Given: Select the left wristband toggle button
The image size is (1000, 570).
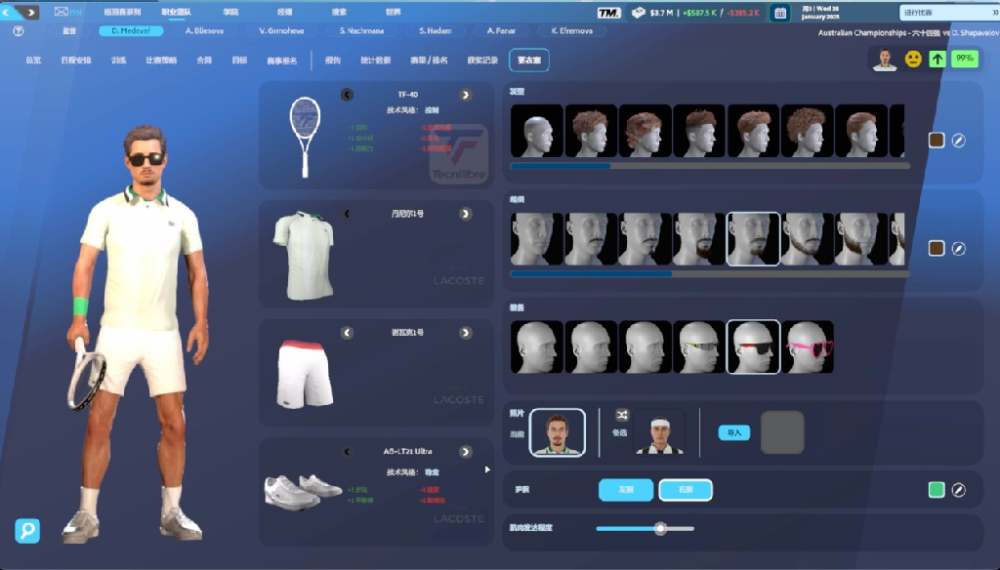Looking at the screenshot, I should tap(625, 490).
